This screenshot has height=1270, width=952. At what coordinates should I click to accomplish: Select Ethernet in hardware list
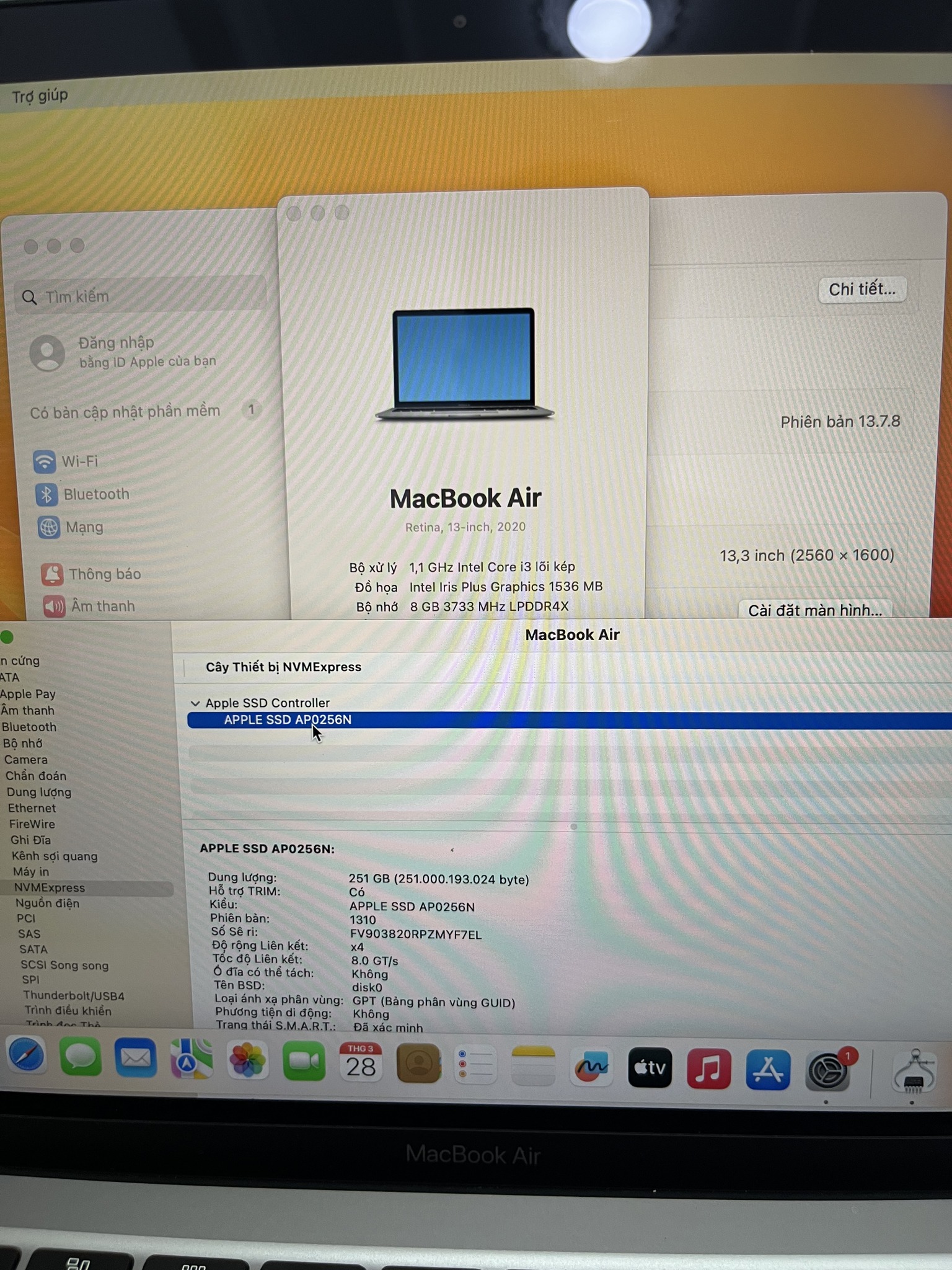point(32,808)
